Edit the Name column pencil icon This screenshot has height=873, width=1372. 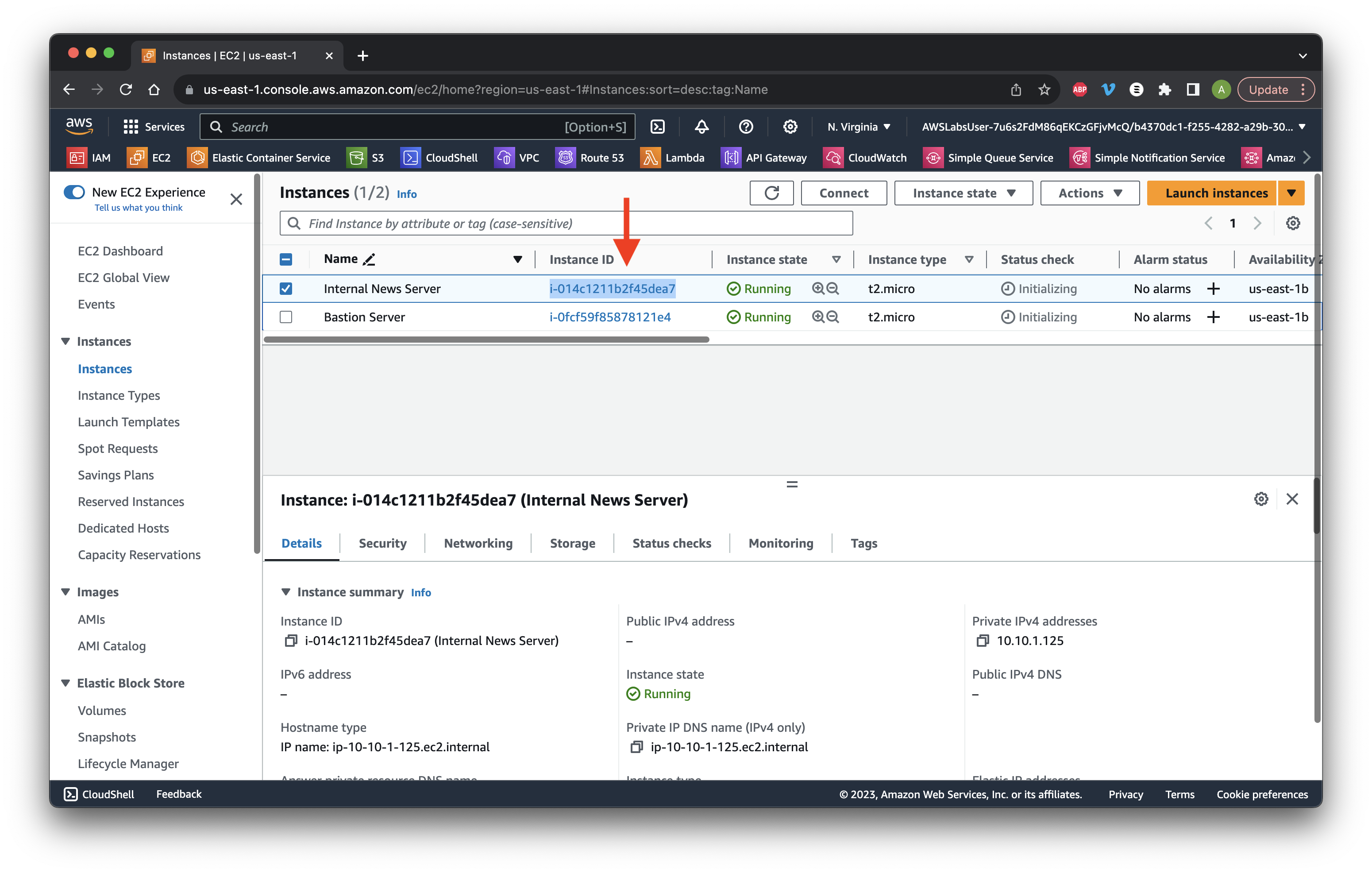point(369,260)
